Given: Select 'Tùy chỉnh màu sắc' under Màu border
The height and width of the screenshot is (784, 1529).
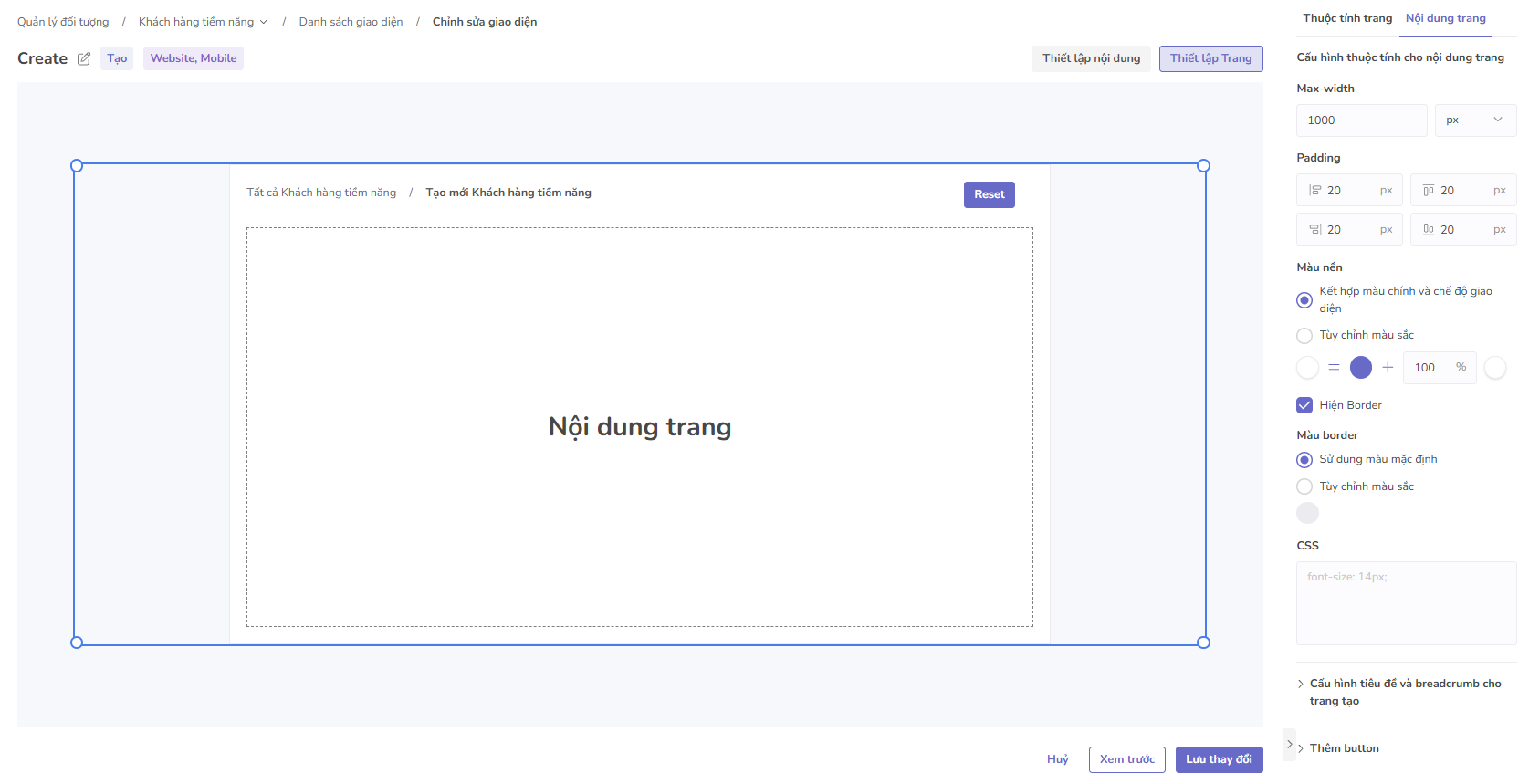Looking at the screenshot, I should pos(1304,486).
